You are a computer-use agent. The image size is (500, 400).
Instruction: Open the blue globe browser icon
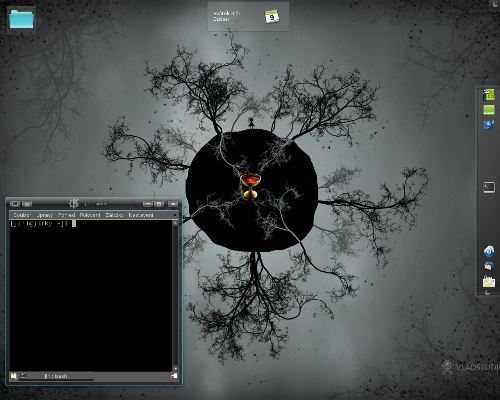point(489,251)
